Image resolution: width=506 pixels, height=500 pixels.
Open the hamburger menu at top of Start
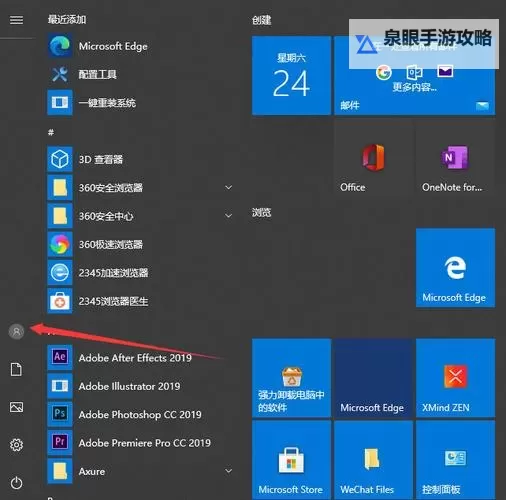coord(16,20)
